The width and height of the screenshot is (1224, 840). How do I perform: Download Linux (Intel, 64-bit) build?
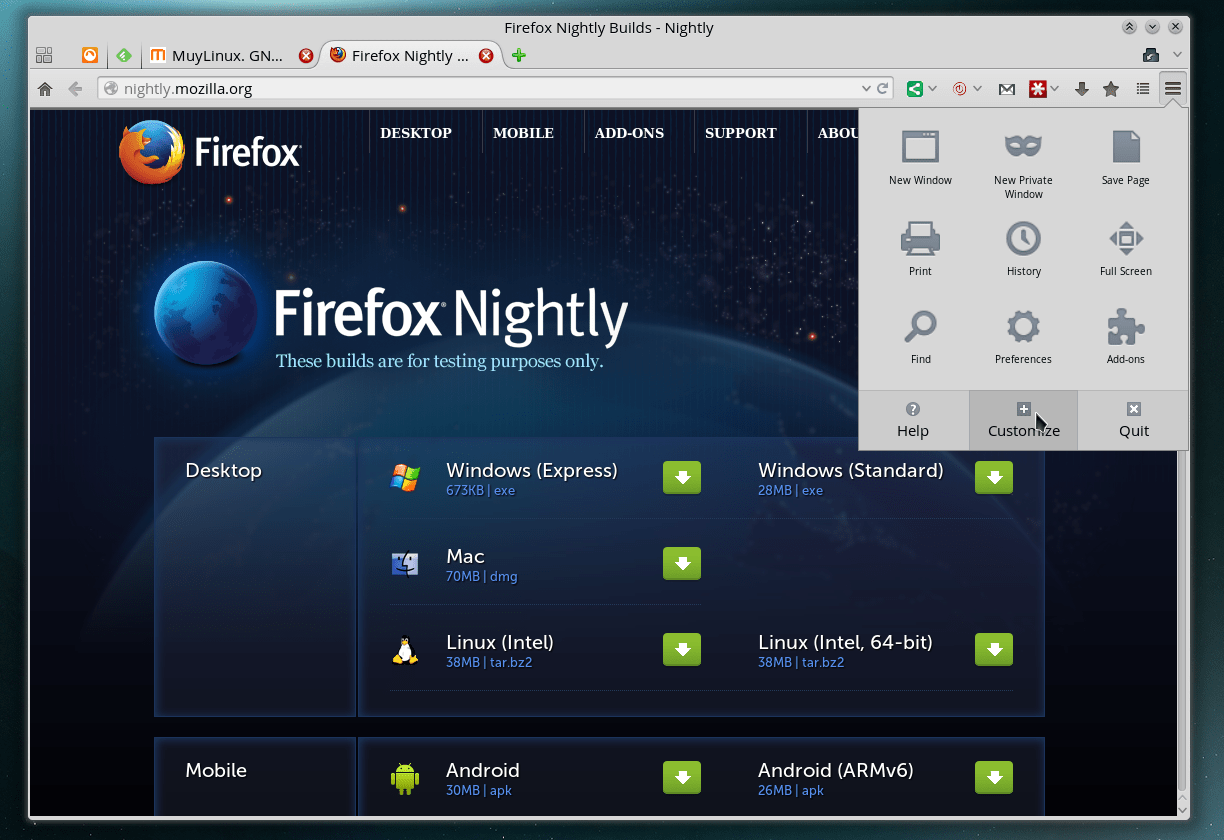click(x=994, y=650)
